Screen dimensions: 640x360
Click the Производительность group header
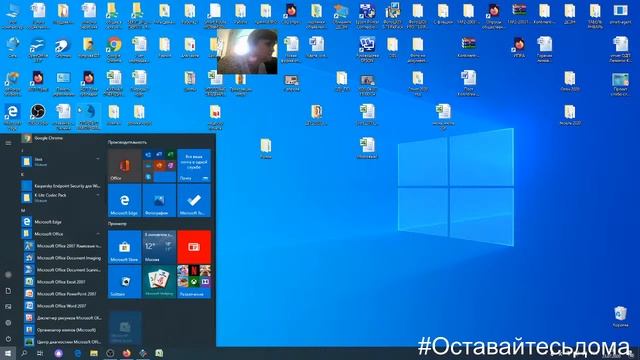pyautogui.click(x=127, y=142)
